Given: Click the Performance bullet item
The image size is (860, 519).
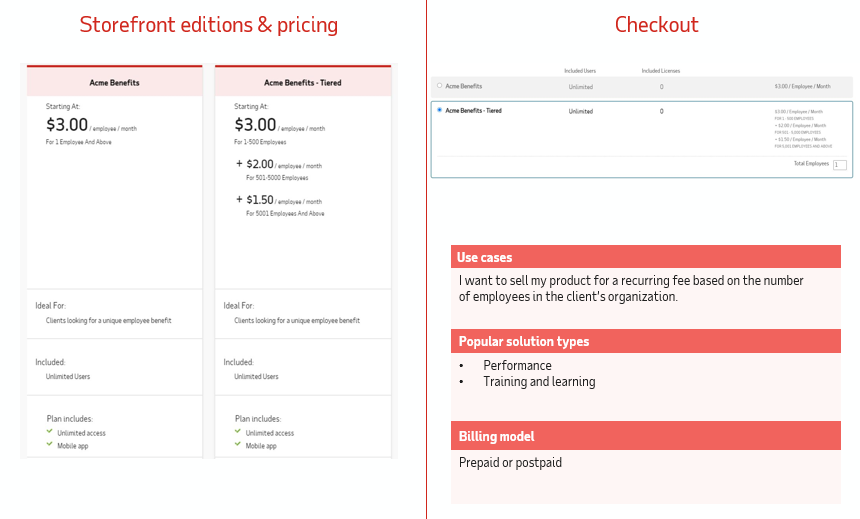Looking at the screenshot, I should point(517,365).
